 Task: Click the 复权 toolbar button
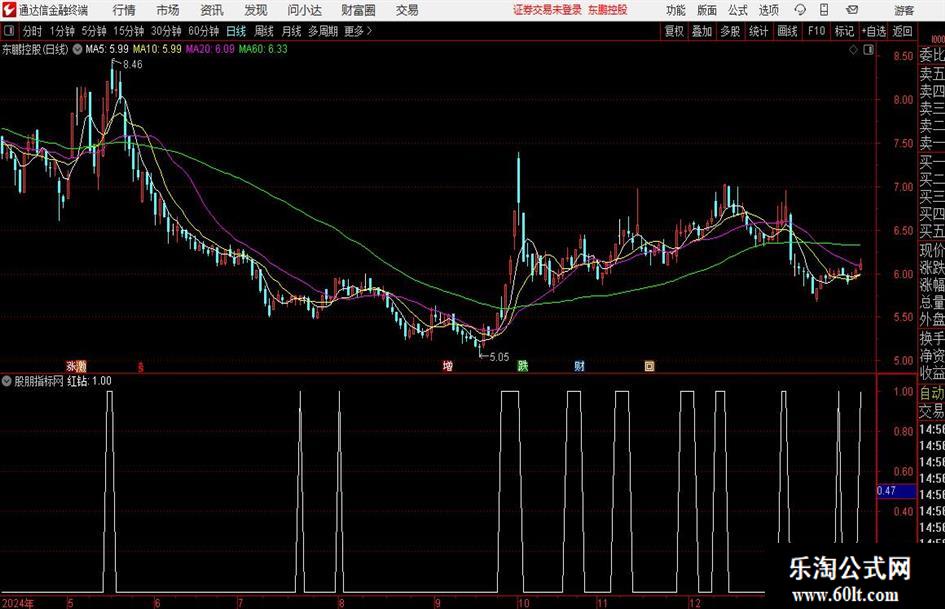pos(674,31)
